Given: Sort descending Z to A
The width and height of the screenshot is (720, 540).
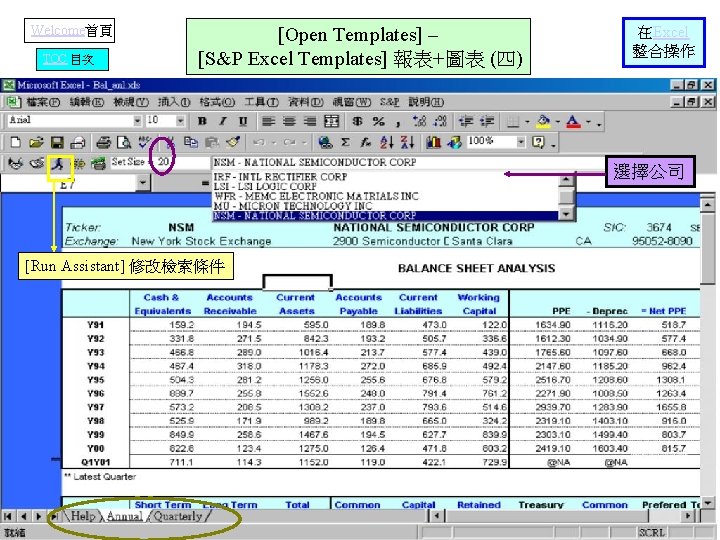Looking at the screenshot, I should [x=407, y=142].
